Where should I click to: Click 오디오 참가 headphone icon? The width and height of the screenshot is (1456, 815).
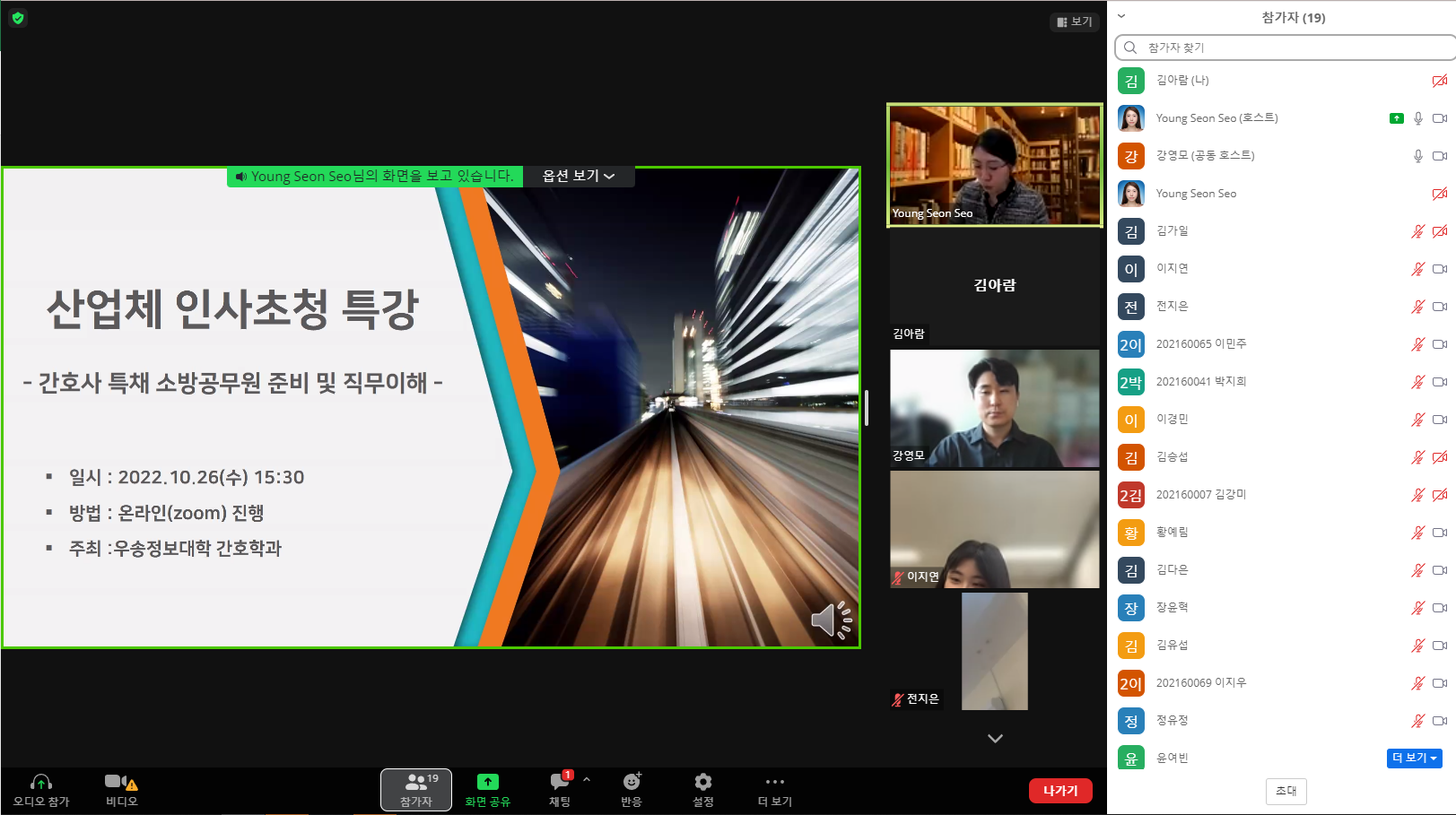tap(41, 782)
